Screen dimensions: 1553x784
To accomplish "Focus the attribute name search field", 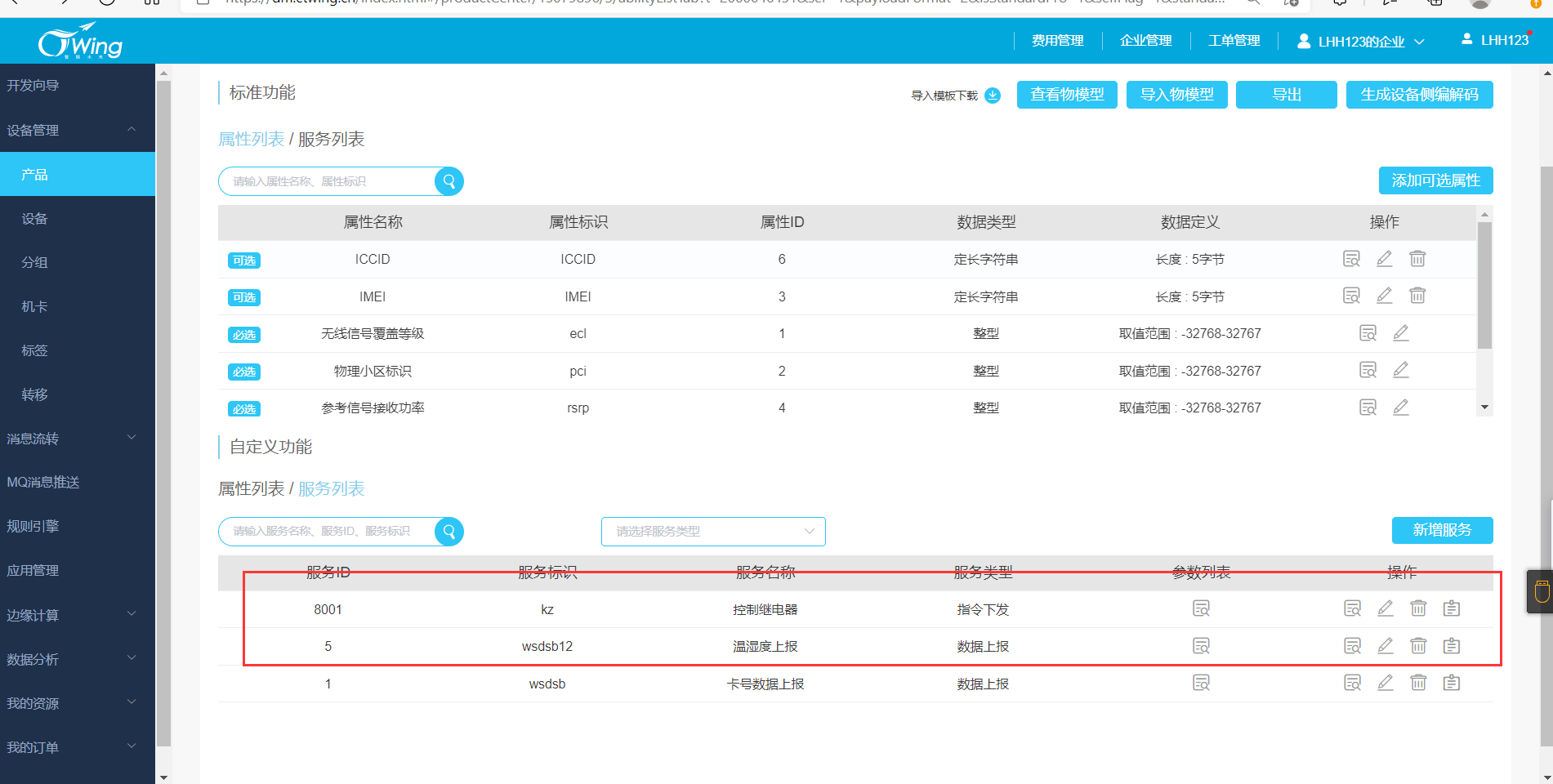I will click(x=327, y=181).
